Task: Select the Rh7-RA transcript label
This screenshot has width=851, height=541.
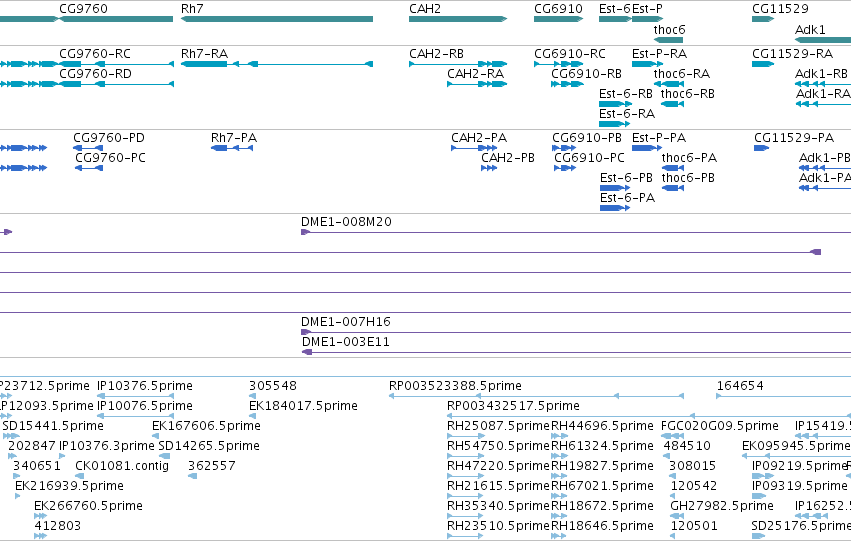Action: pyautogui.click(x=205, y=54)
